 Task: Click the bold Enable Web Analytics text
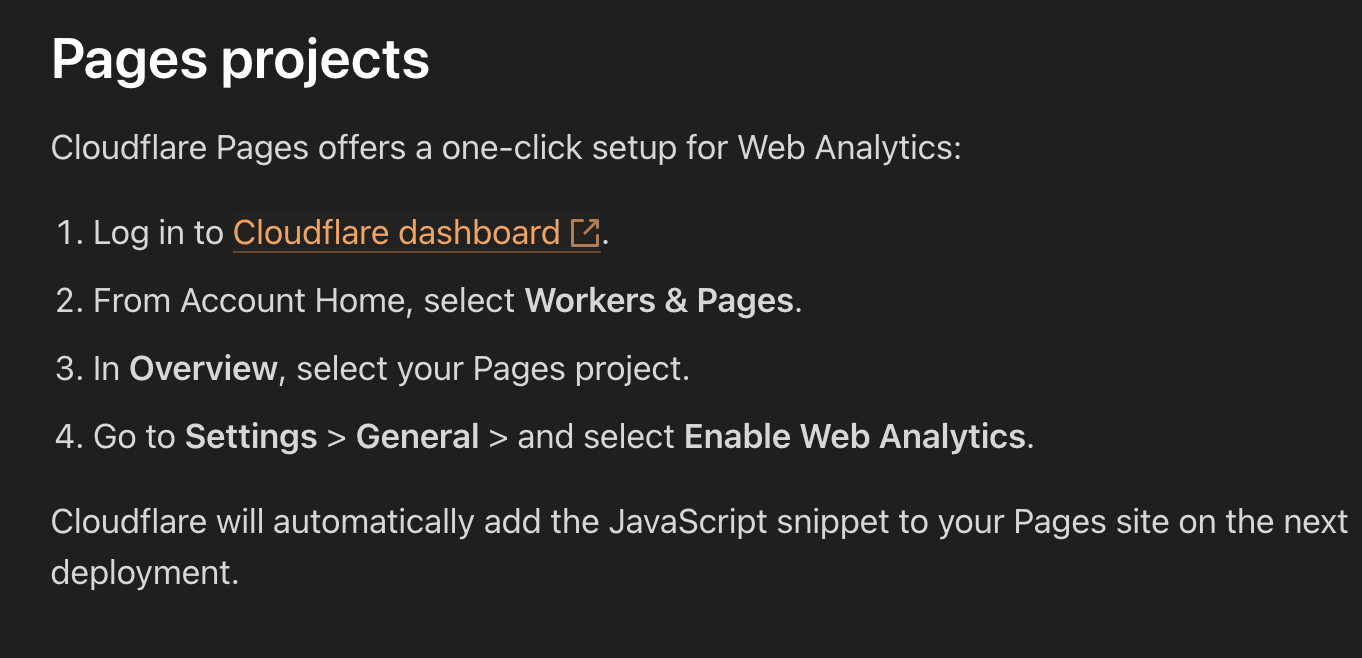click(x=855, y=437)
